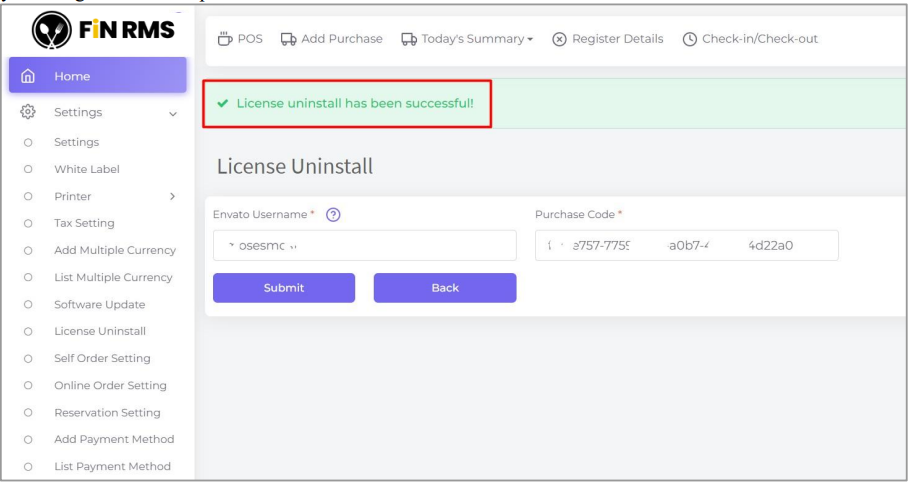909x482 pixels.
Task: Click the Envato Username input field
Action: point(364,246)
